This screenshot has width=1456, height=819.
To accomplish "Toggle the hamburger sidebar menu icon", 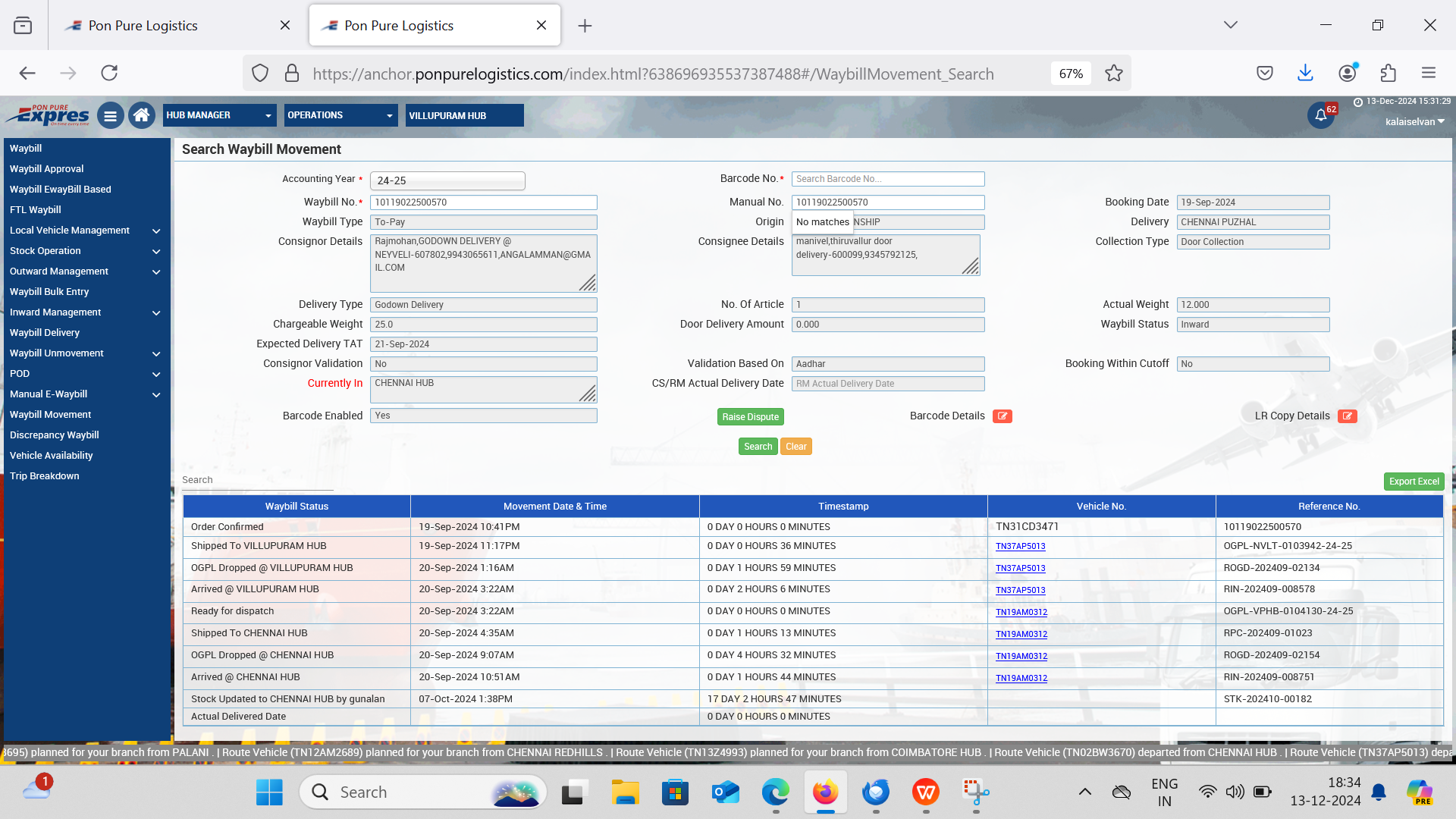I will [110, 116].
